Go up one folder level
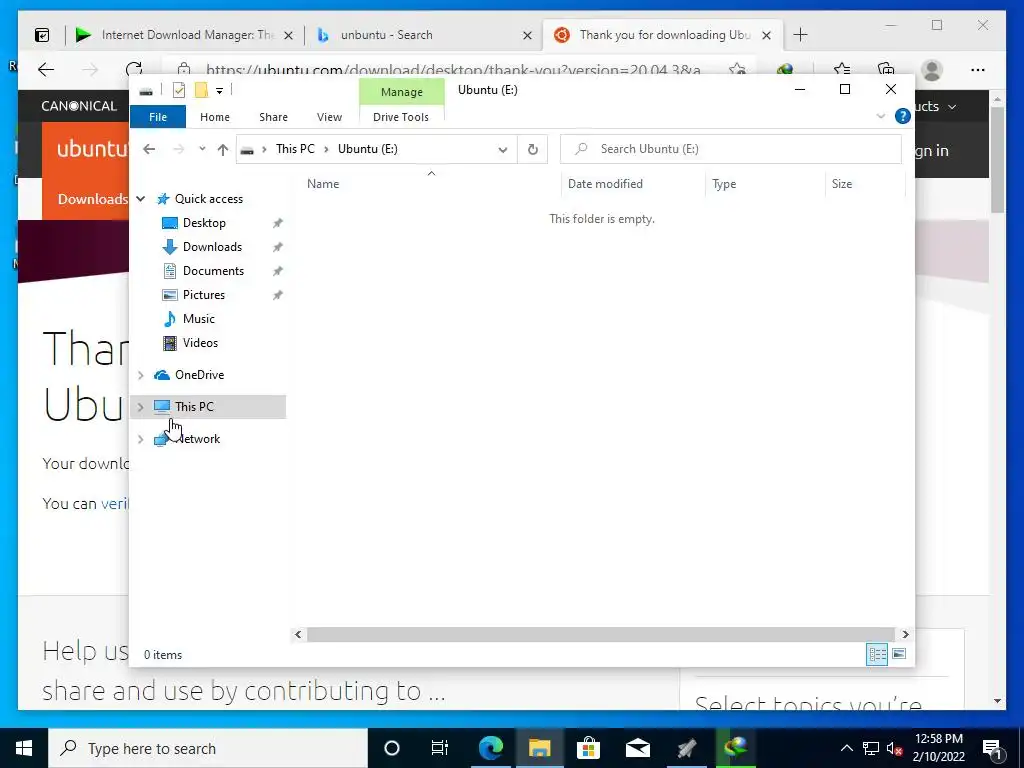The image size is (1024, 768). (x=223, y=150)
